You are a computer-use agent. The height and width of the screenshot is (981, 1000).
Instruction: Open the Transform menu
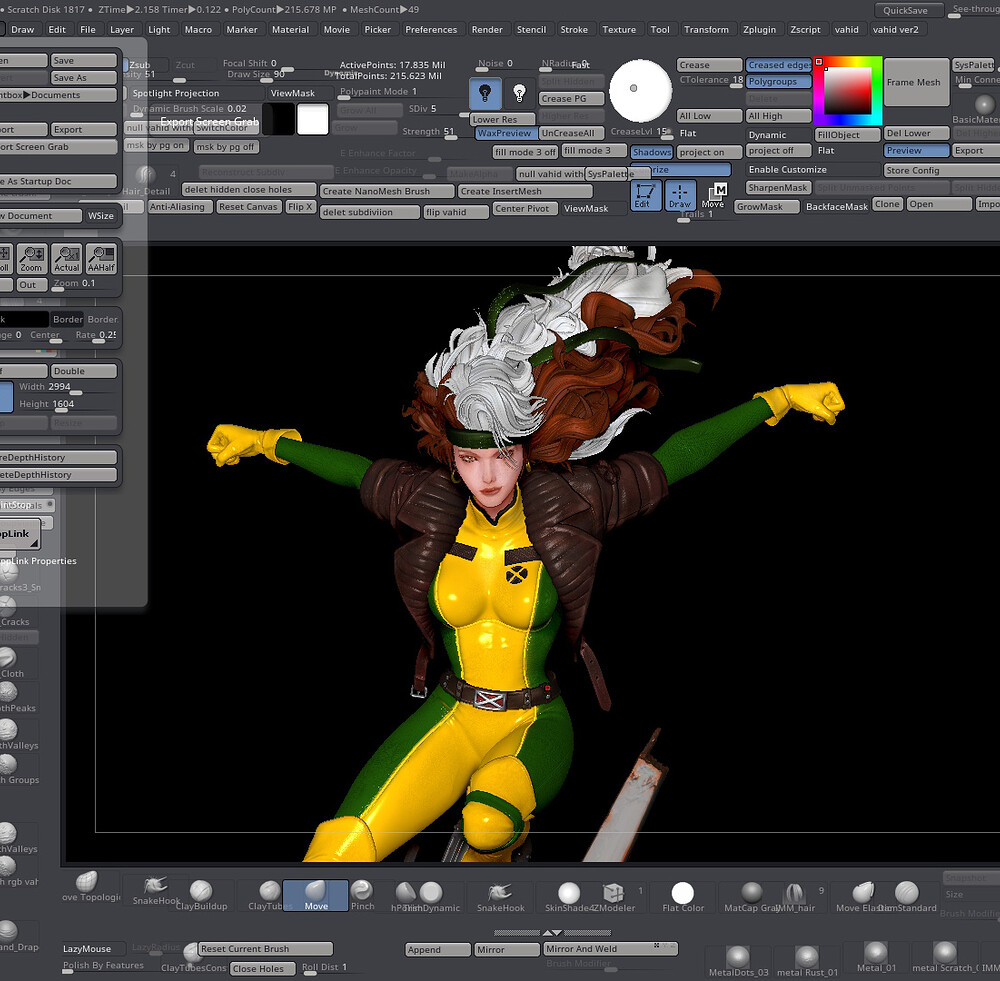[706, 29]
